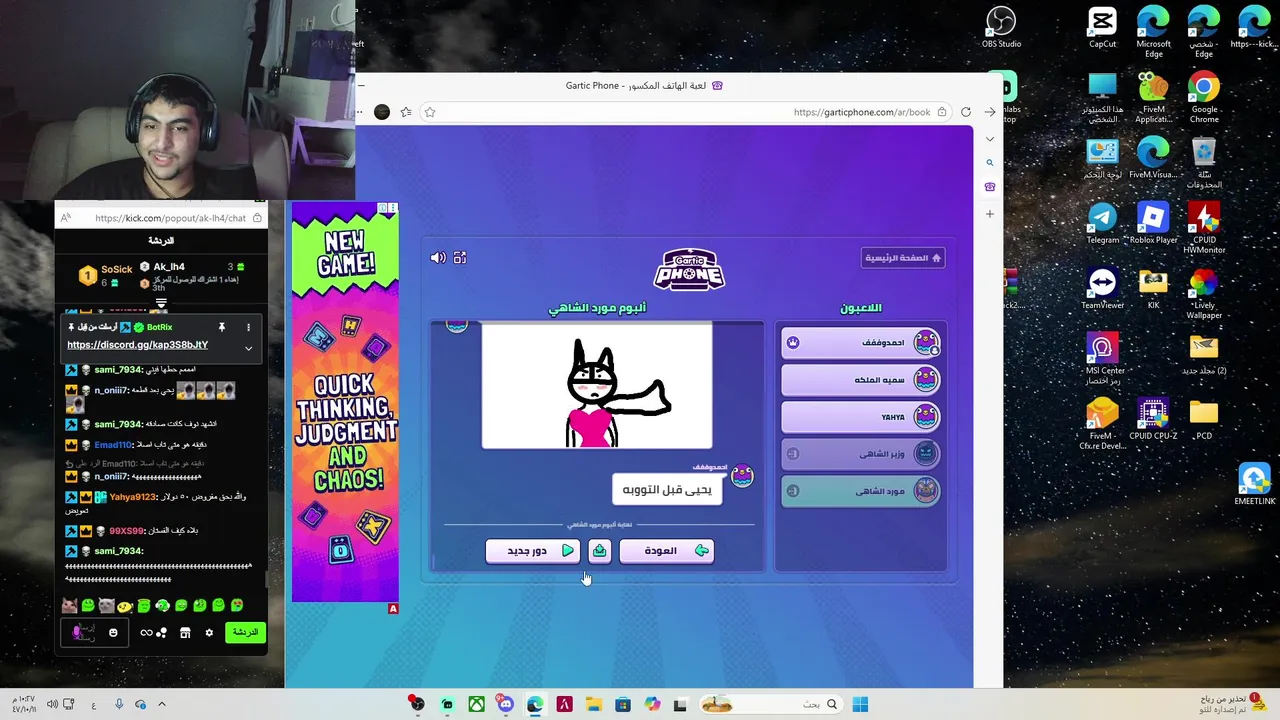This screenshot has width=1280, height=720.
Task: Open Google Chrome desktop shortcut
Action: [1204, 97]
